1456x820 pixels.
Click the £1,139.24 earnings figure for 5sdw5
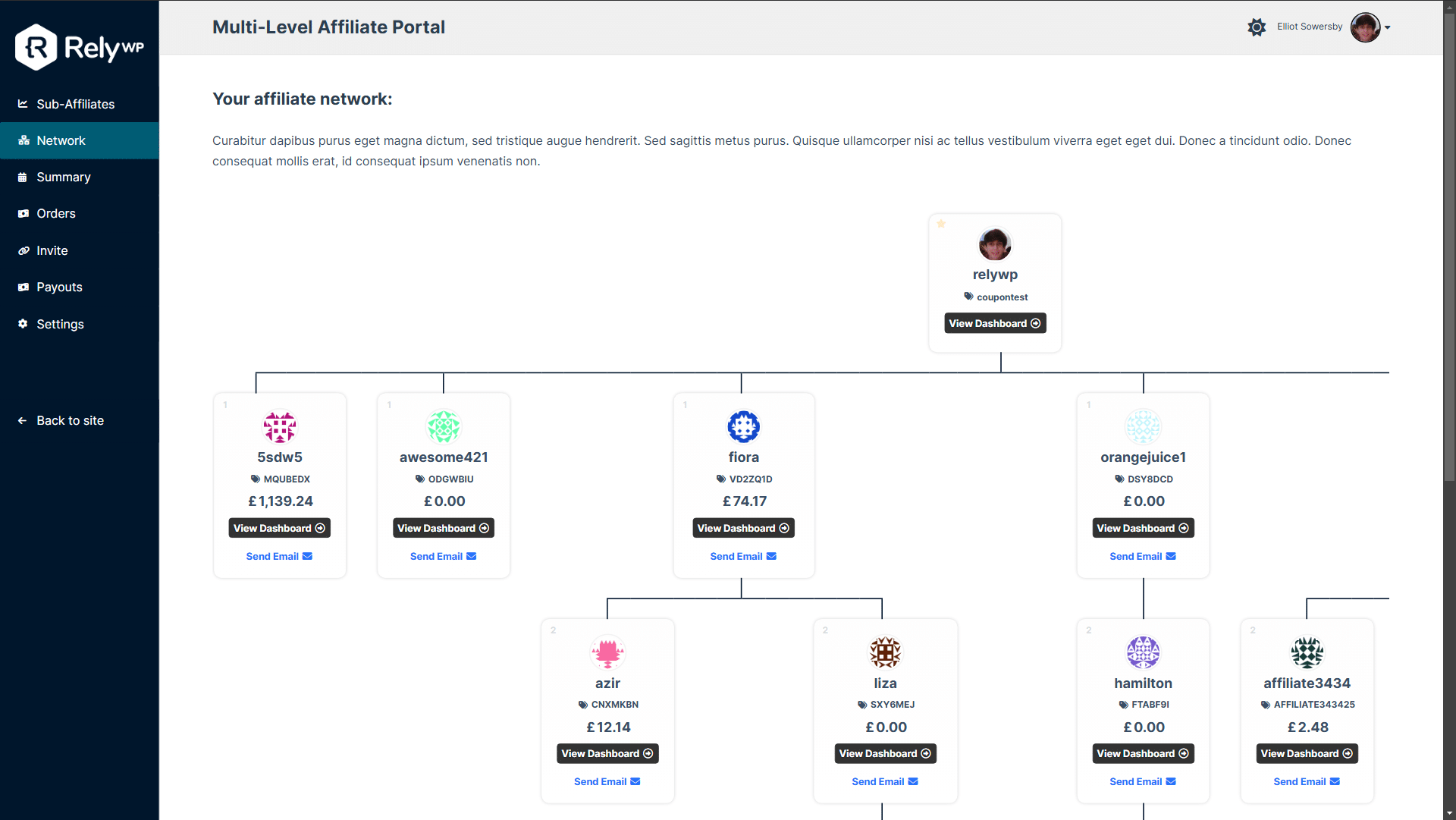pyautogui.click(x=280, y=501)
